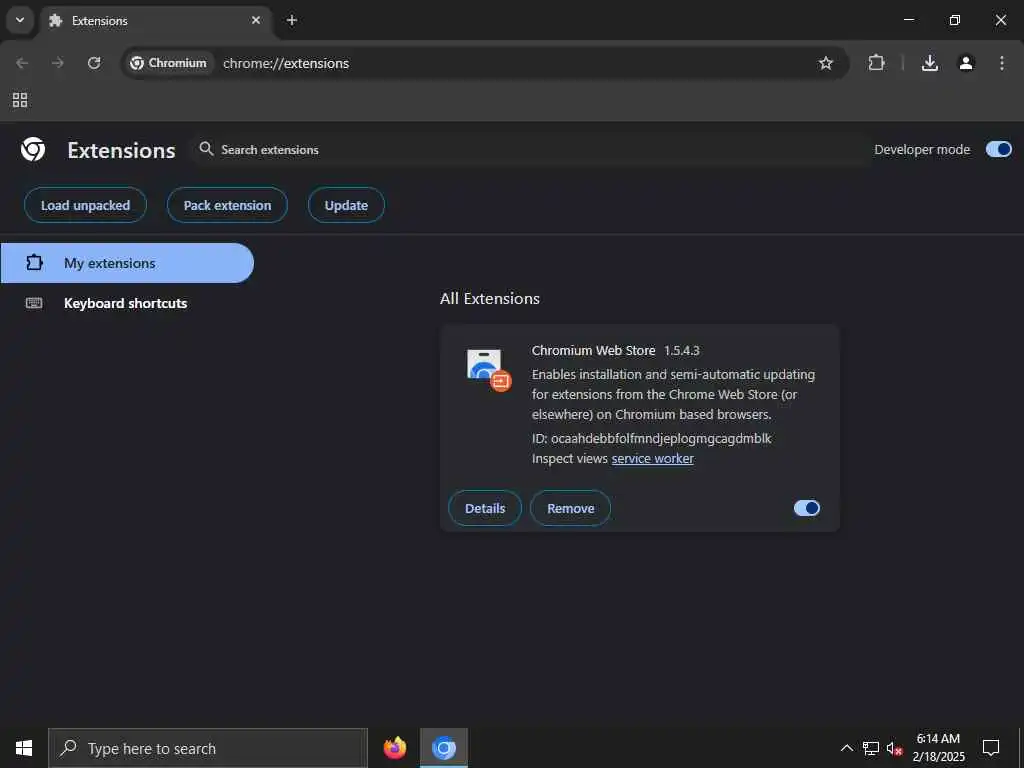Open Keyboard shortcuts in sidebar
1024x768 pixels.
click(x=127, y=303)
